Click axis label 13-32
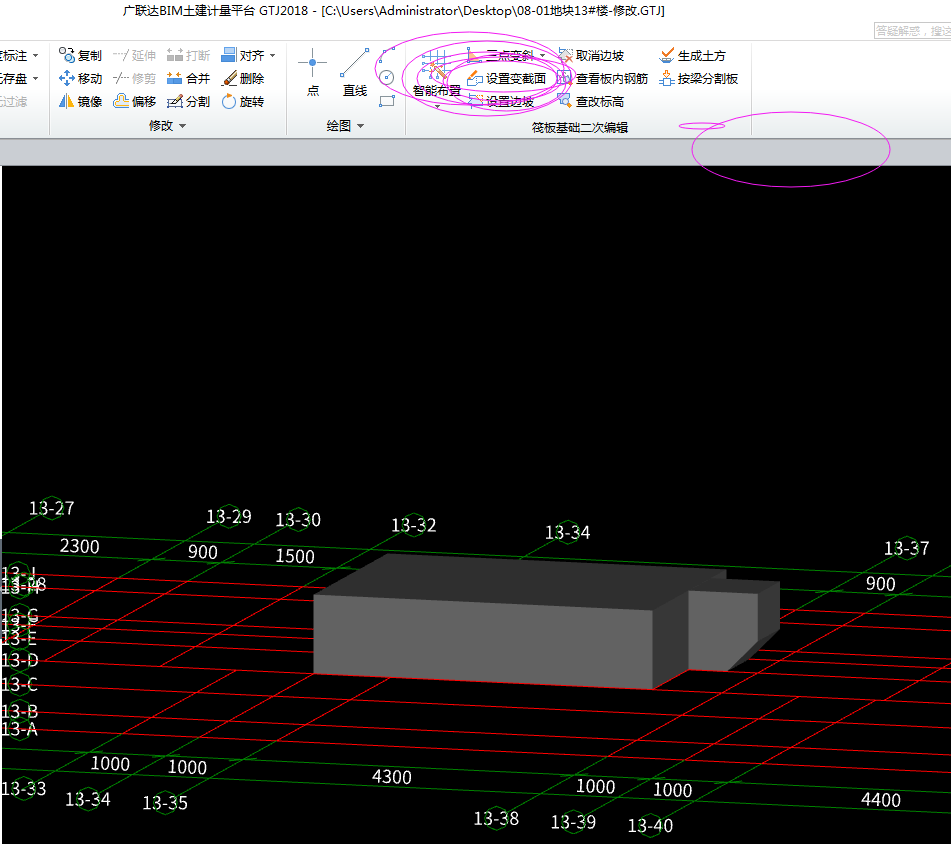The image size is (951, 844). point(414,525)
